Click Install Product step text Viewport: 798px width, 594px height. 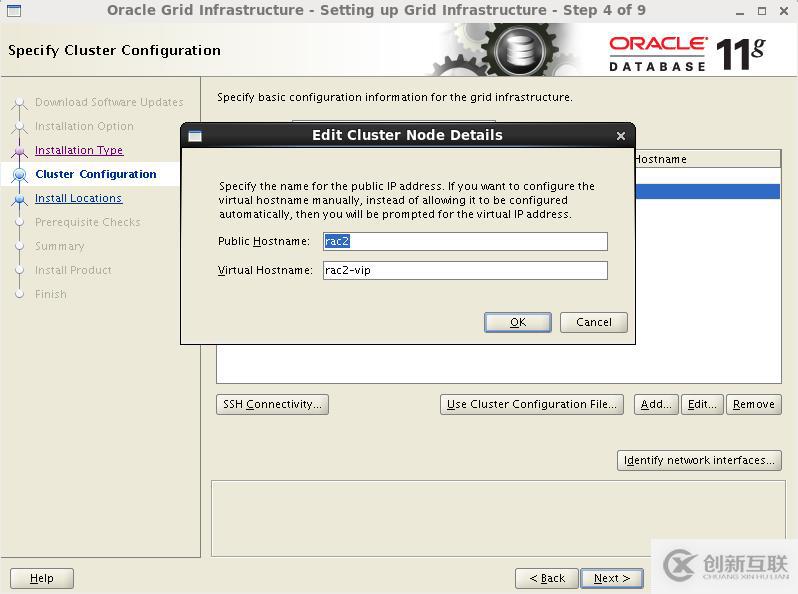point(73,270)
